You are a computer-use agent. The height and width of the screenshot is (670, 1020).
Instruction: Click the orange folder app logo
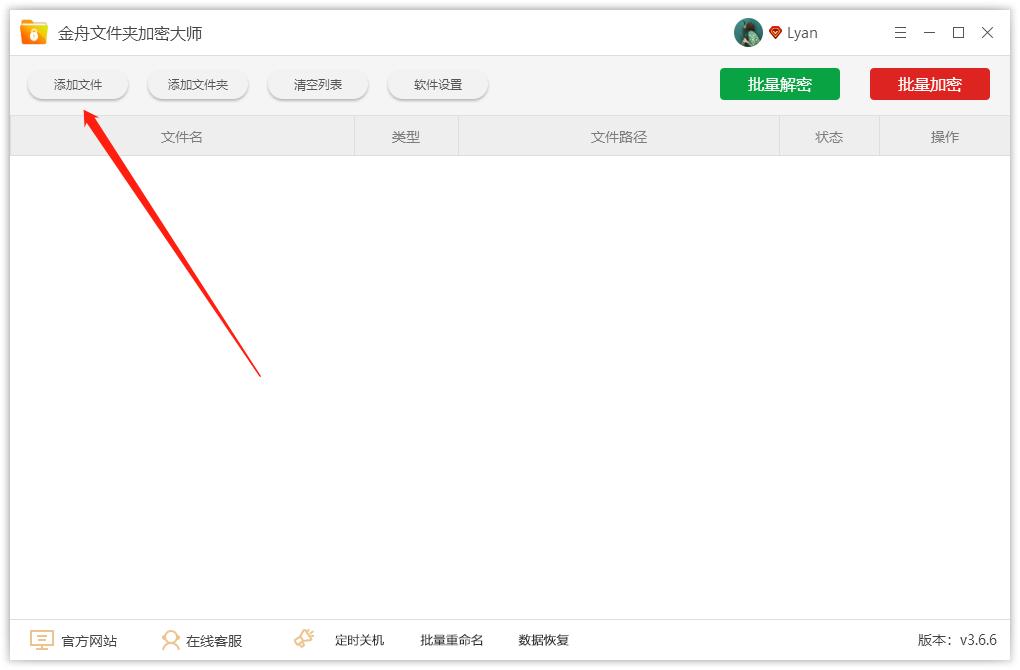(32, 32)
